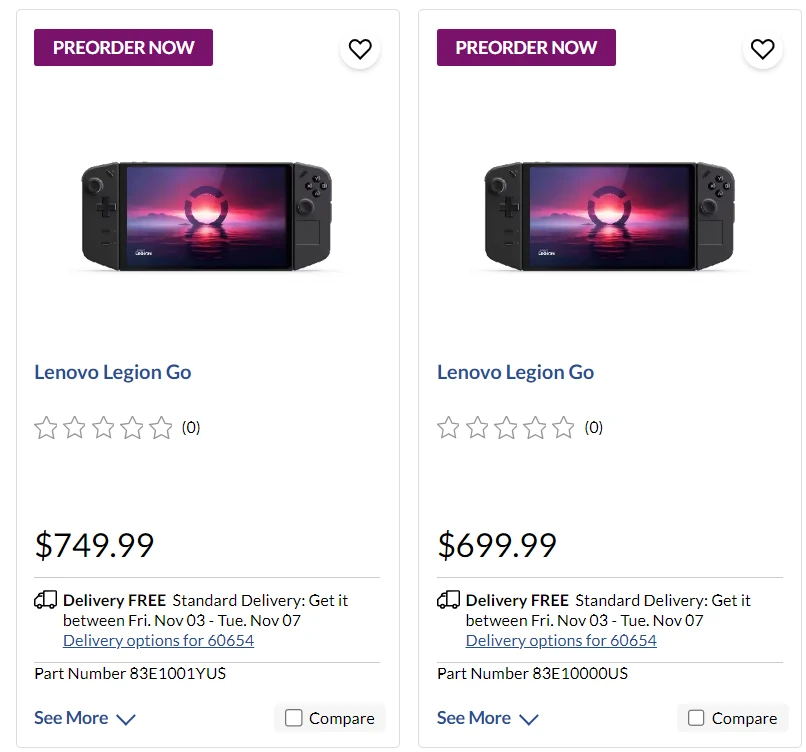This screenshot has width=806, height=752.
Task: Open Delivery options for 60654 on the left card
Action: coord(158,640)
